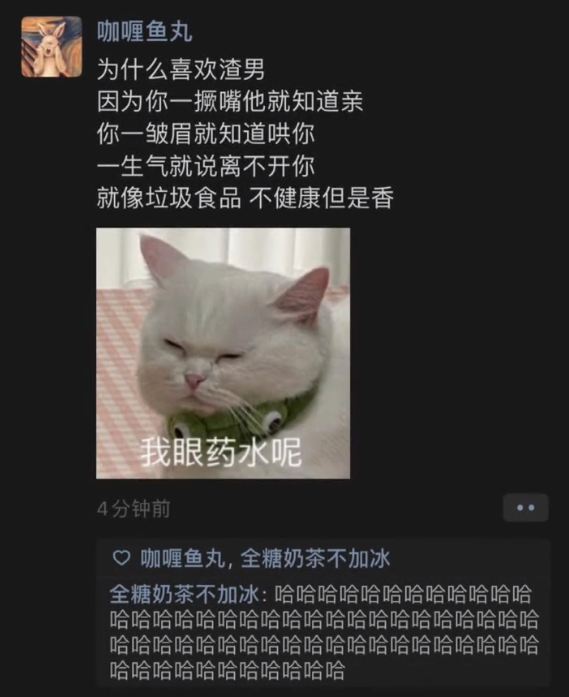Click the cat's closed eyes in the photo

pos(203,349)
